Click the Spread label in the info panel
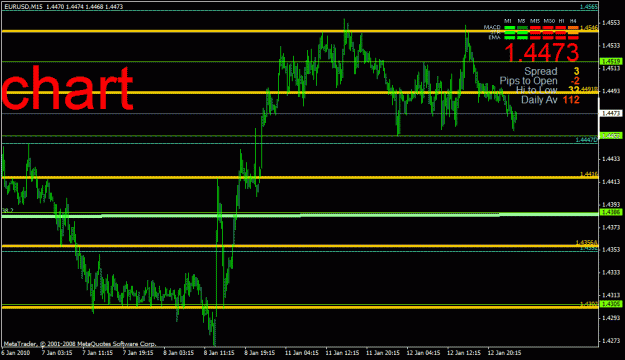This screenshot has height=360, width=625. [x=540, y=71]
